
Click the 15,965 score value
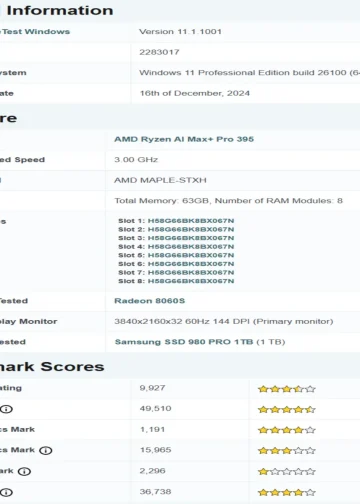coord(155,450)
